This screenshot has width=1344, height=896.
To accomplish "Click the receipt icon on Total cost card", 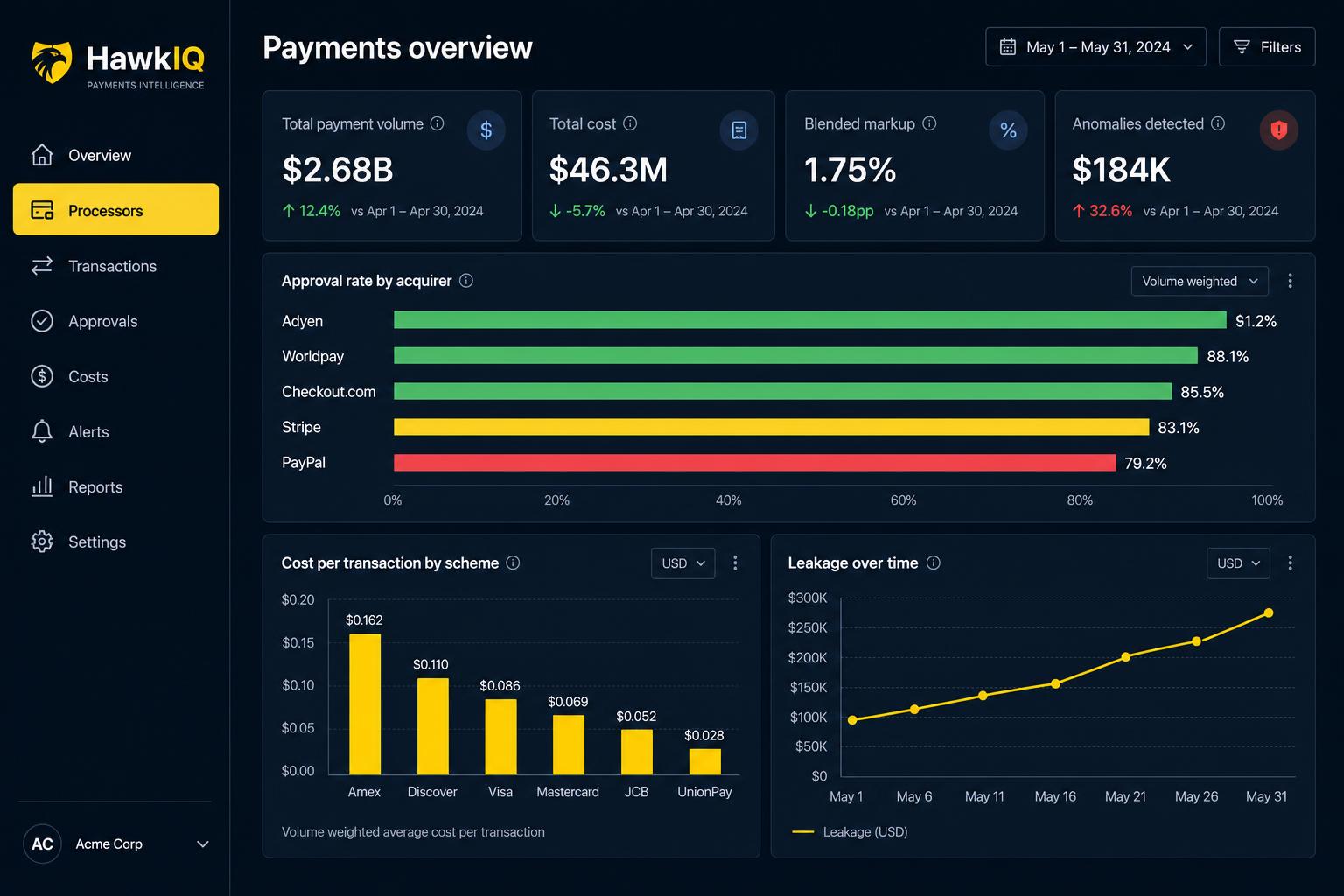I will pos(738,130).
